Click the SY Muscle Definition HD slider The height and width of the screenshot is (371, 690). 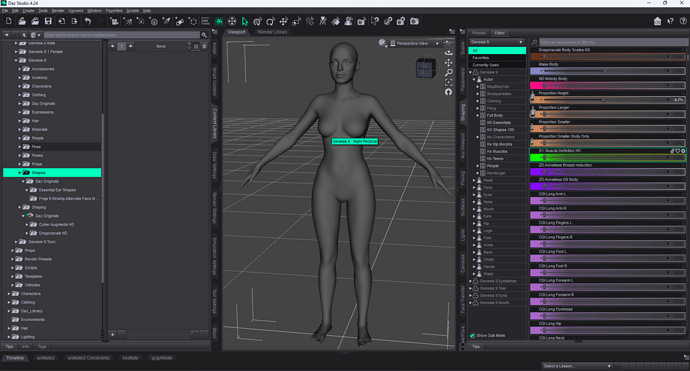pyautogui.click(x=607, y=157)
